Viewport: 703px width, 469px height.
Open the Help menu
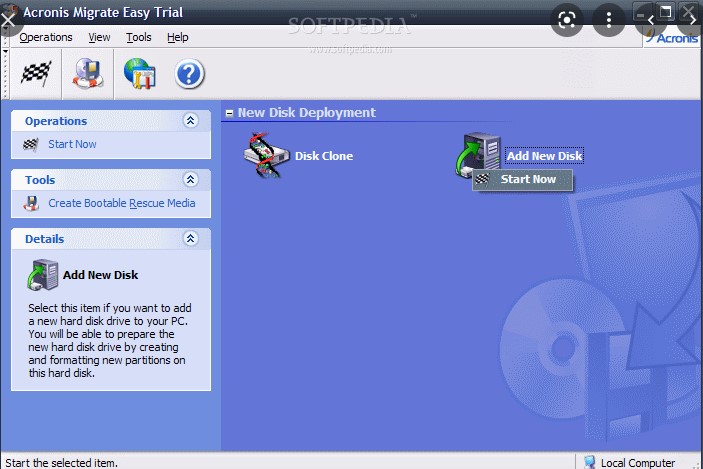(x=178, y=37)
